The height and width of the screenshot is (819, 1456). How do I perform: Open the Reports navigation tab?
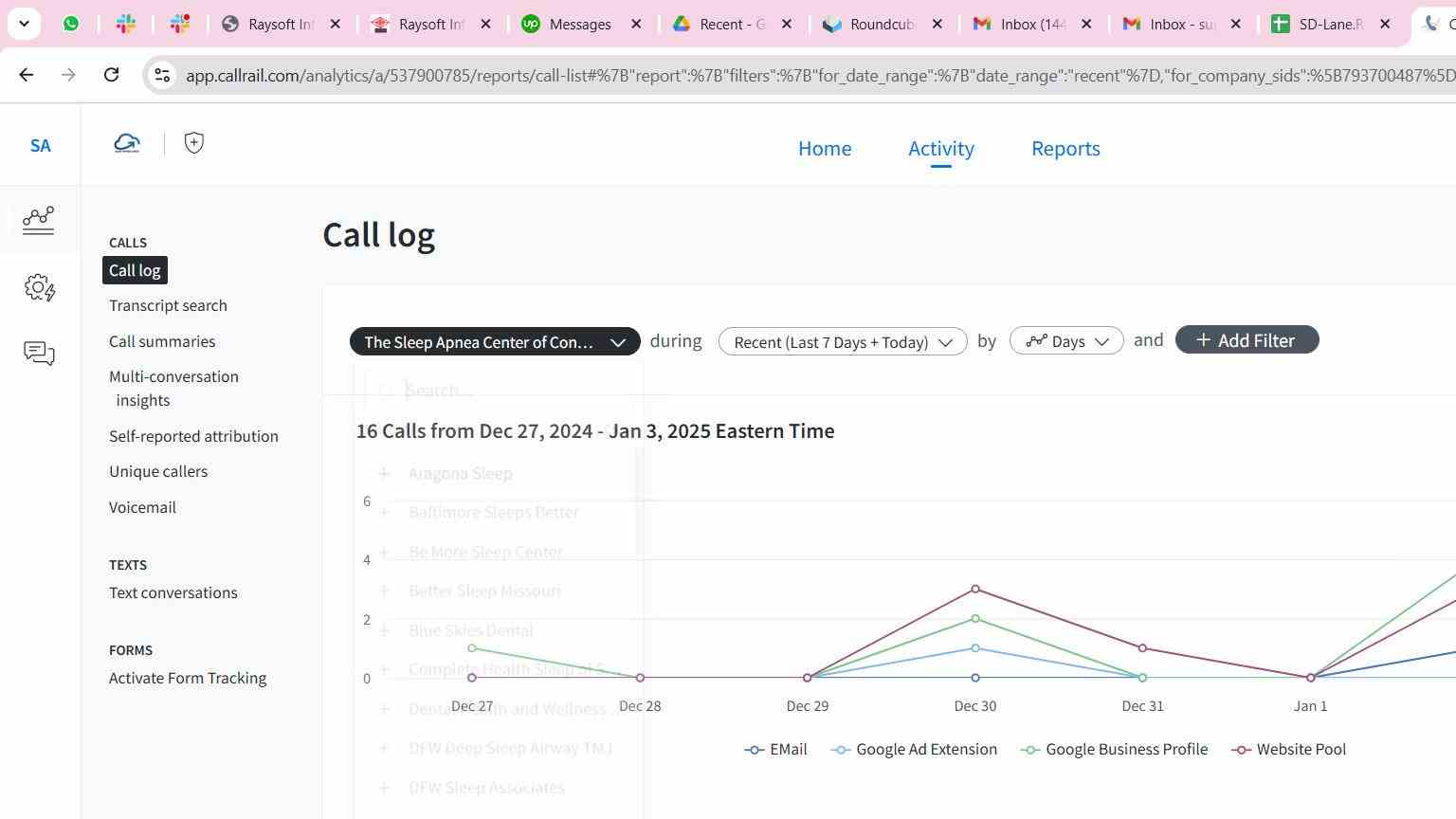coord(1065,148)
